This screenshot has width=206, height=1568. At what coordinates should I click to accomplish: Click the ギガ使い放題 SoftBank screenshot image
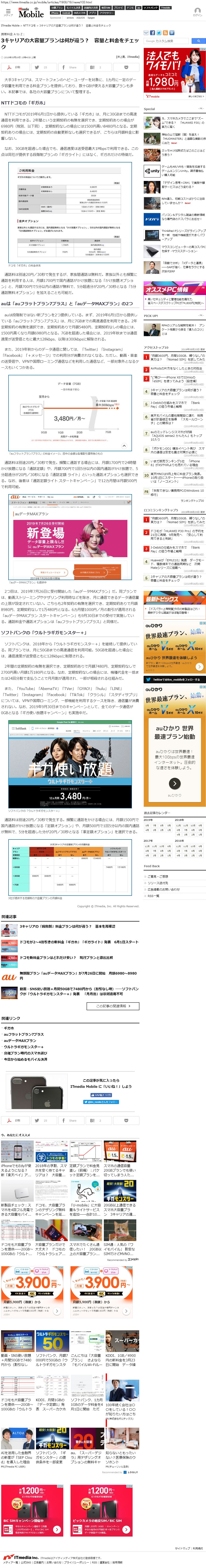(x=70, y=765)
